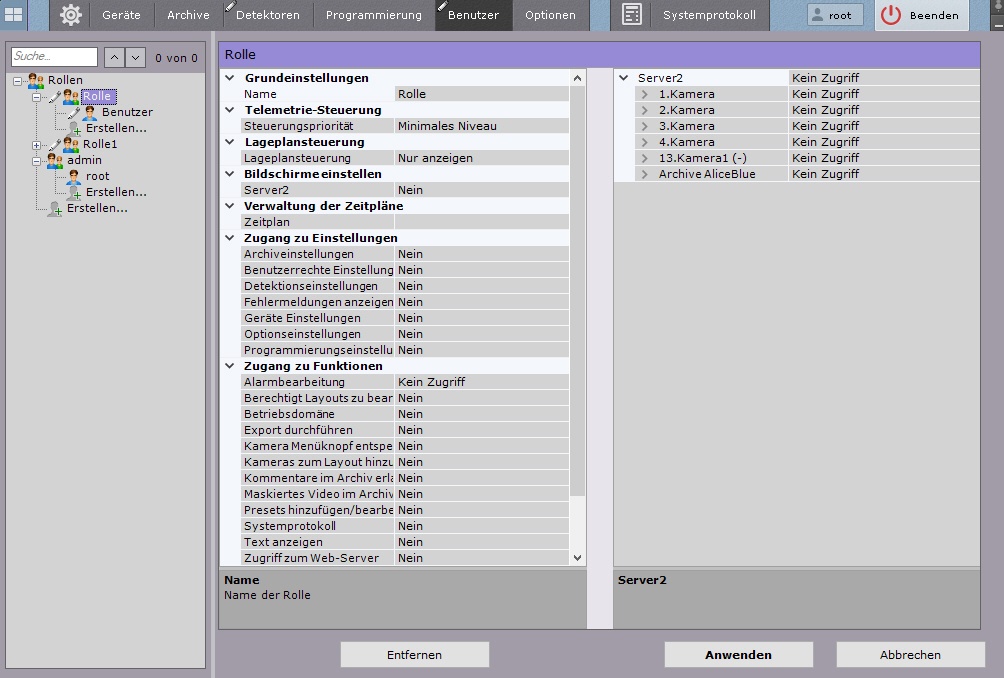
Task: Click the add-role Erstellen icon at tree bottom
Action: [55, 209]
